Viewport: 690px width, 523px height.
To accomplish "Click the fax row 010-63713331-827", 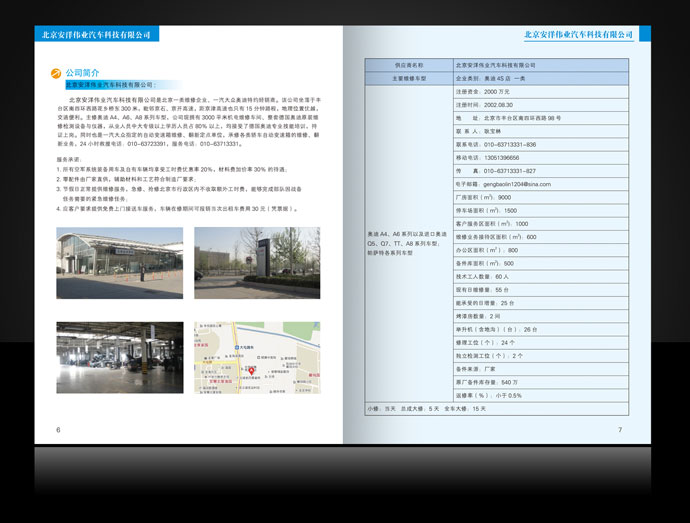I will tap(541, 171).
